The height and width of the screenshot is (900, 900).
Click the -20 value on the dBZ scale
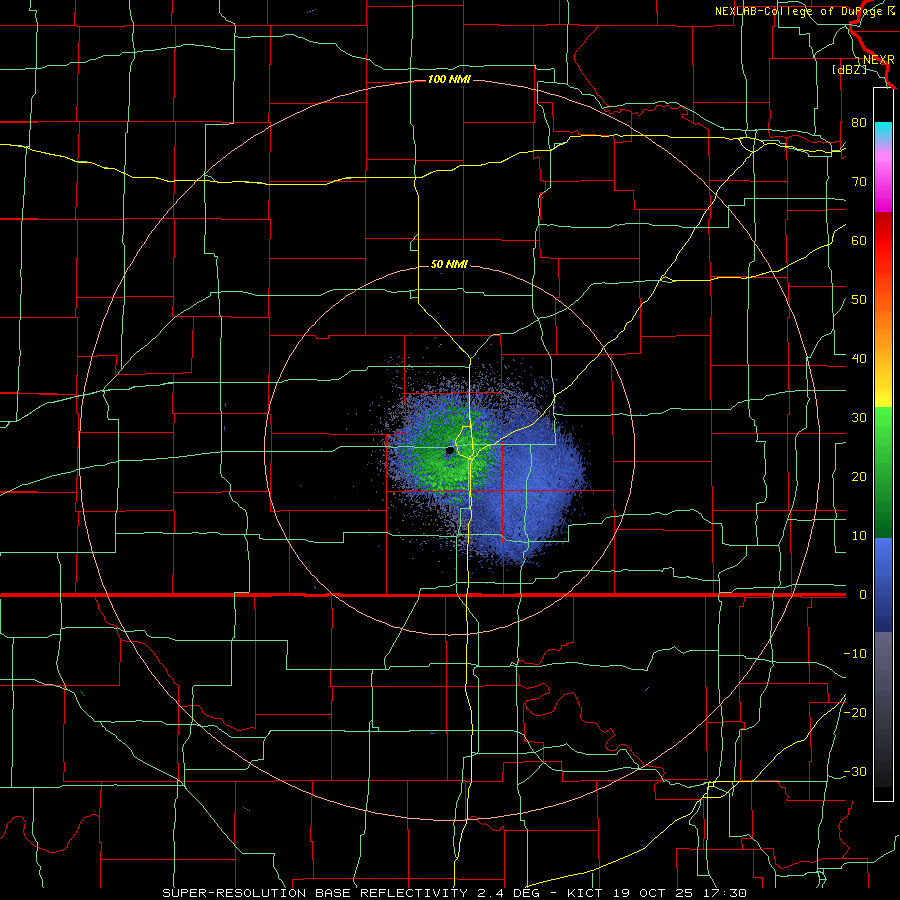point(855,713)
